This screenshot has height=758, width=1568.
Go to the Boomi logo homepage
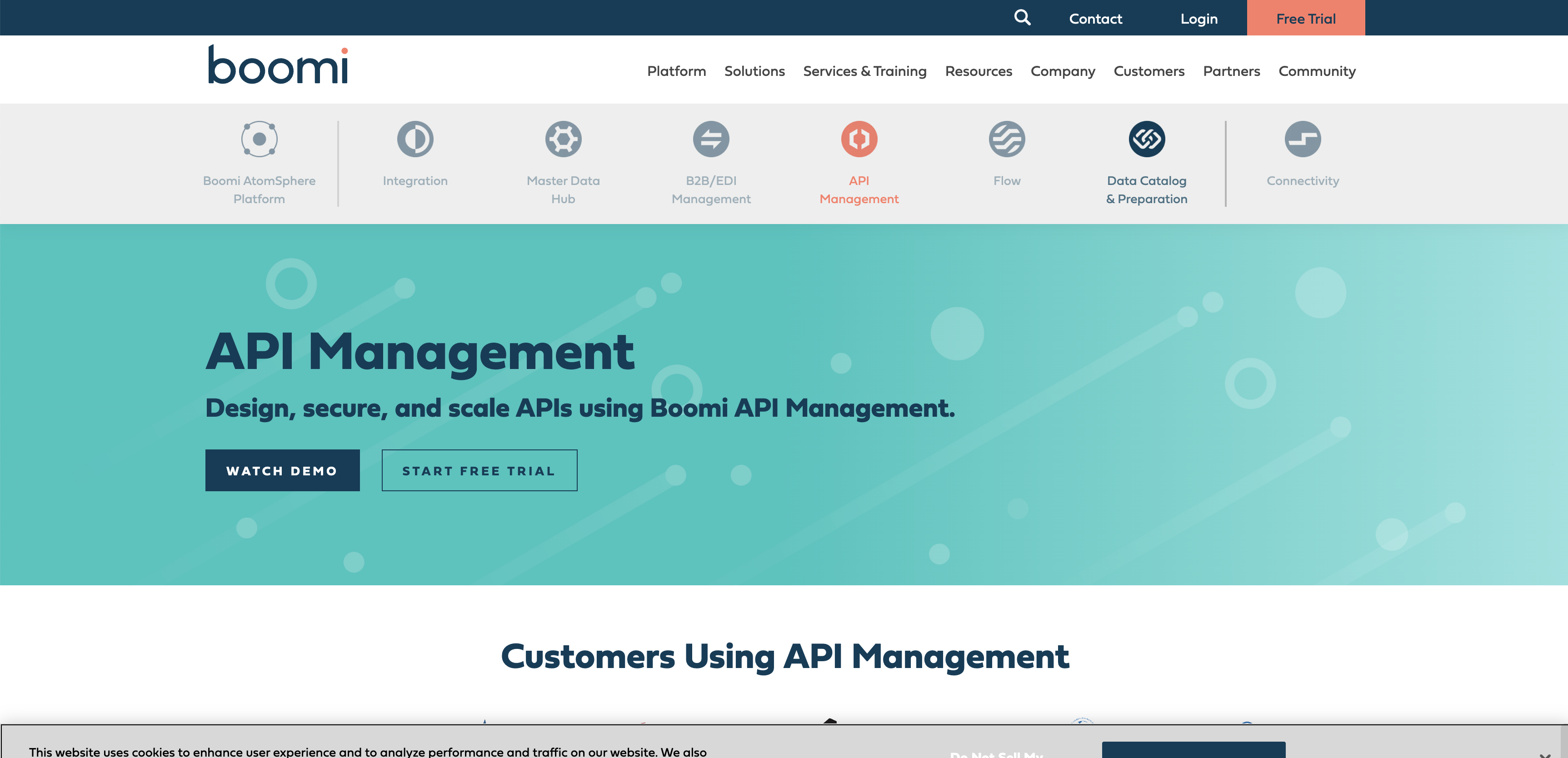(278, 65)
